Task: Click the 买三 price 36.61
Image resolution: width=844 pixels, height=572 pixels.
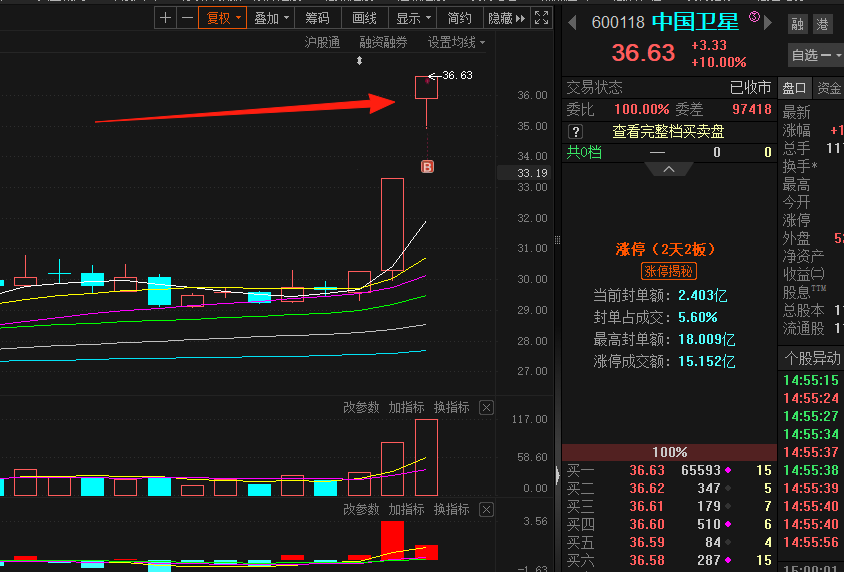Action: 647,506
